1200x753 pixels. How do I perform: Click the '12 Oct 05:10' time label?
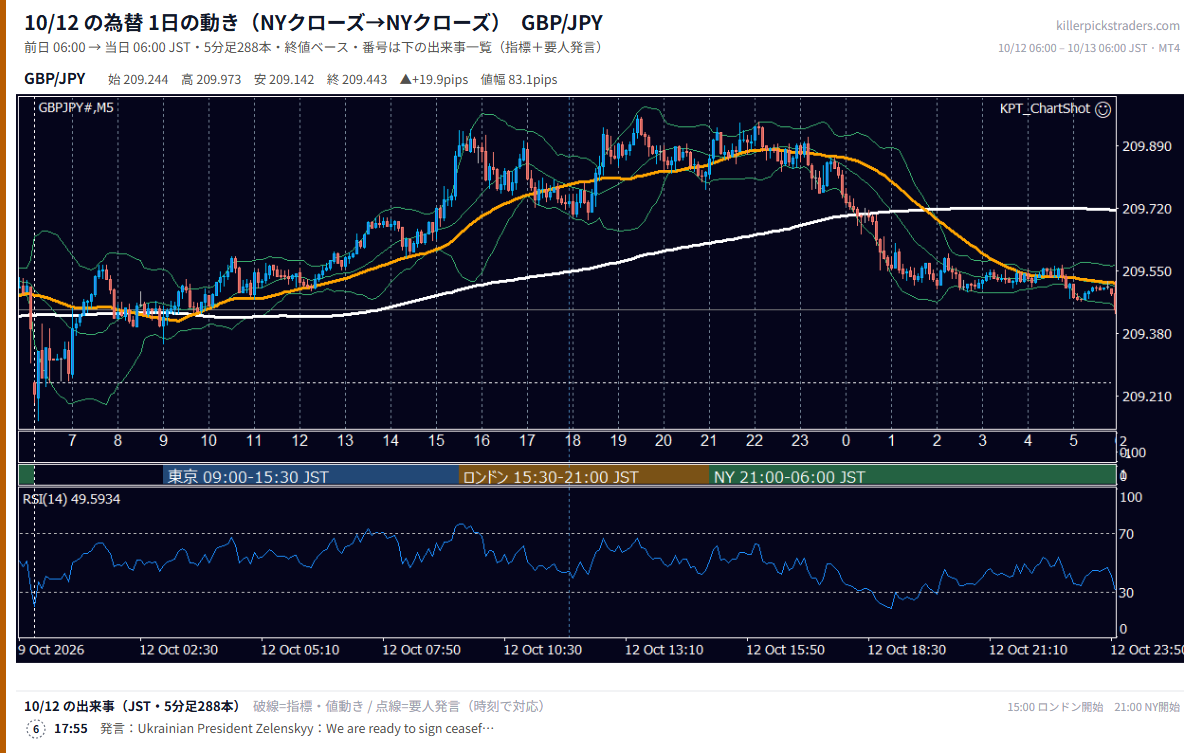coord(300,650)
